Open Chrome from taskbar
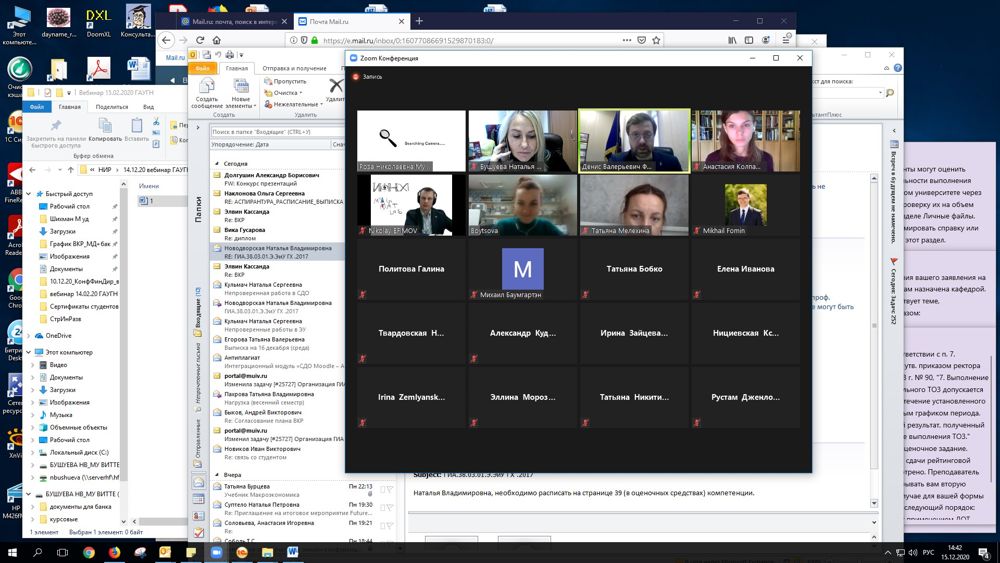 pyautogui.click(x=89, y=553)
